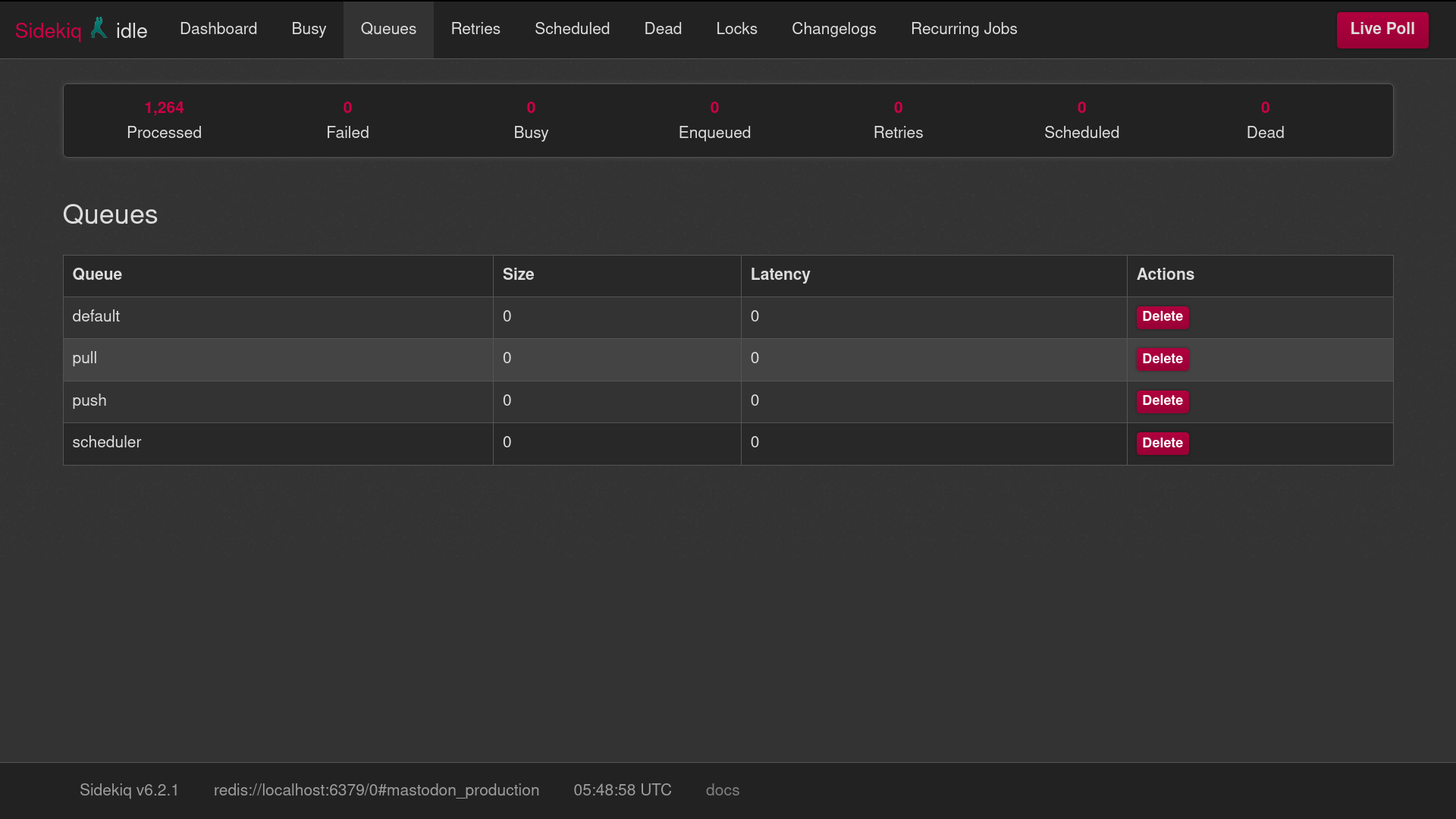
Task: Delete the default queue
Action: [x=1162, y=317]
